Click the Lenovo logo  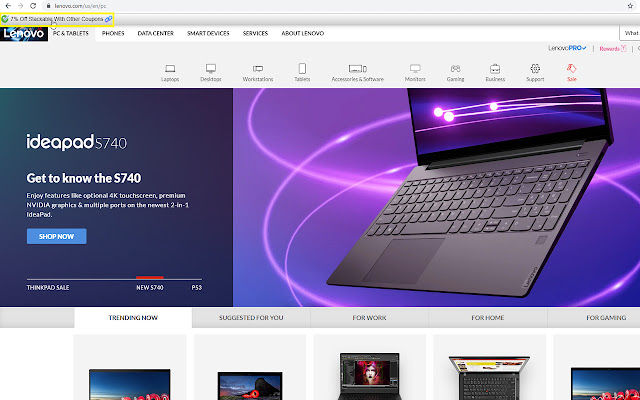[24, 33]
